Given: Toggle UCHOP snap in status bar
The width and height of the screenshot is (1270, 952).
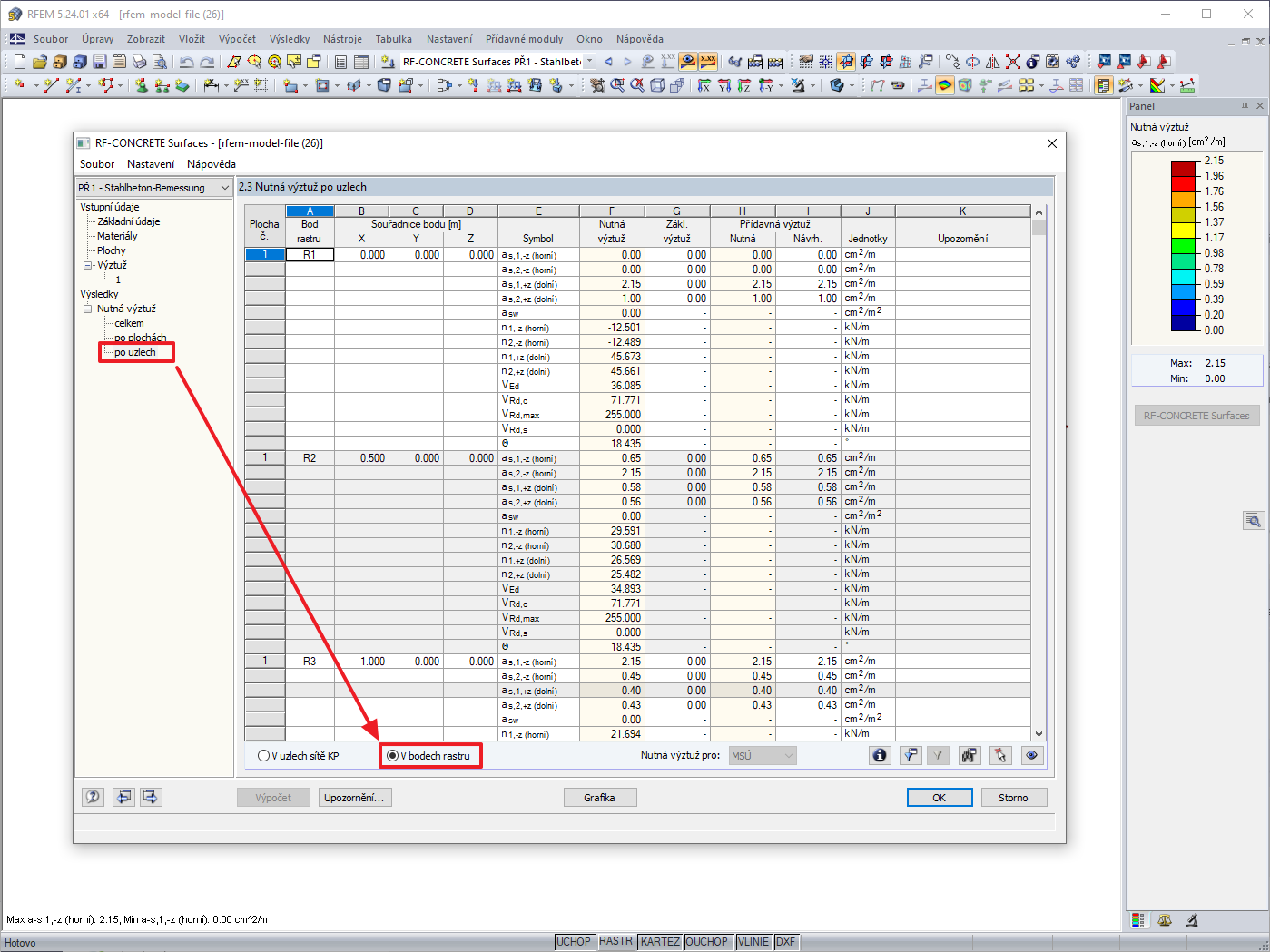Looking at the screenshot, I should pyautogui.click(x=574, y=942).
